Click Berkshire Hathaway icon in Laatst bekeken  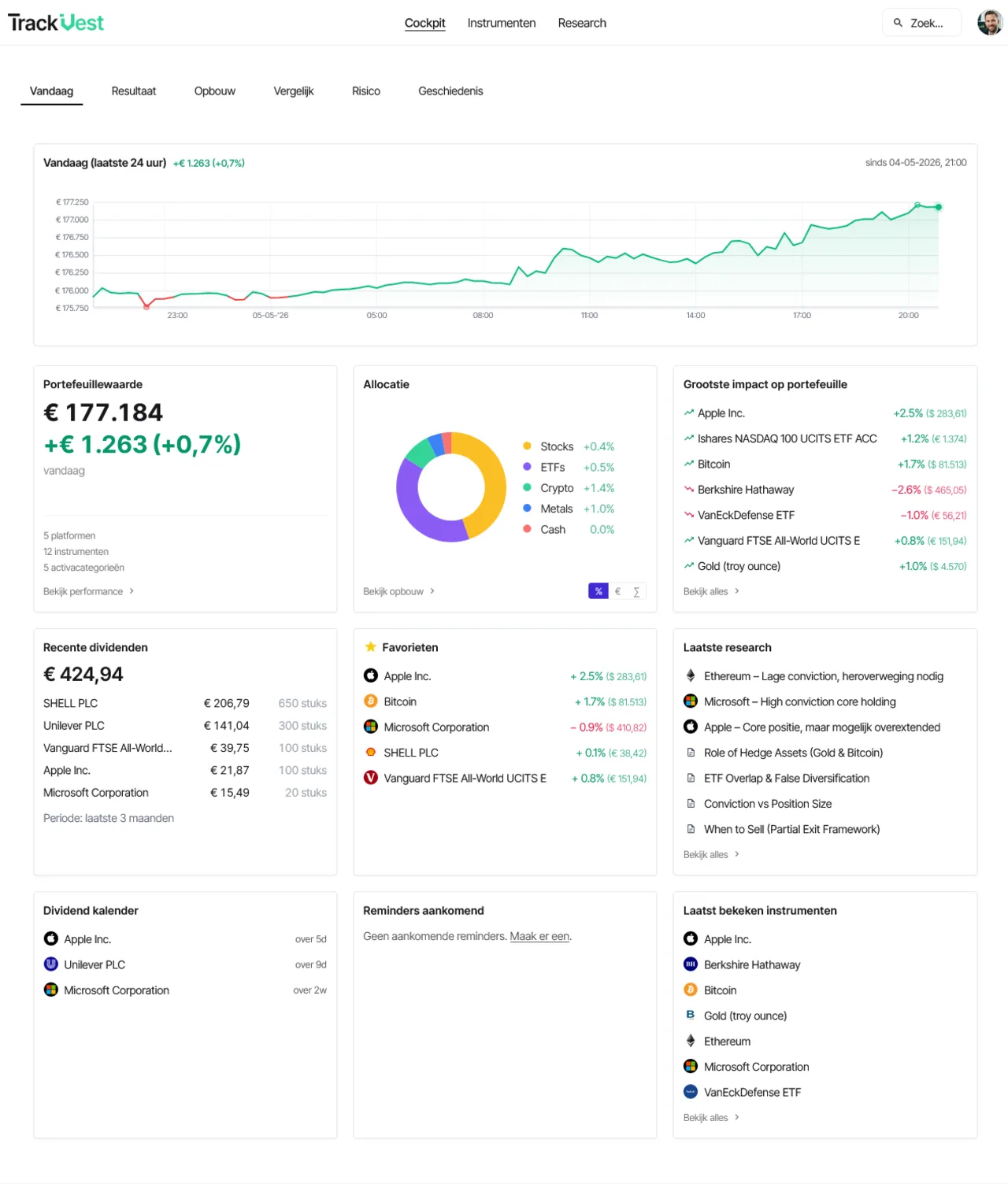[x=691, y=964]
